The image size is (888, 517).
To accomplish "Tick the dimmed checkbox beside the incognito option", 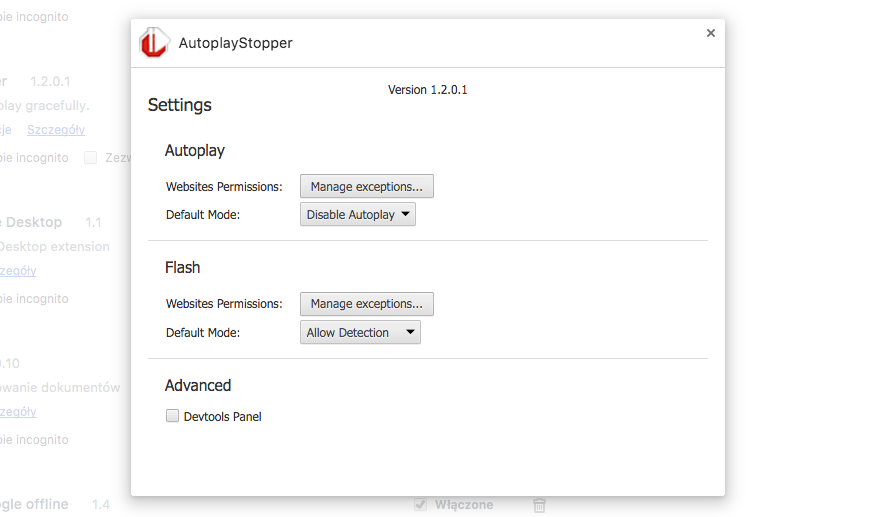I will tap(91, 157).
